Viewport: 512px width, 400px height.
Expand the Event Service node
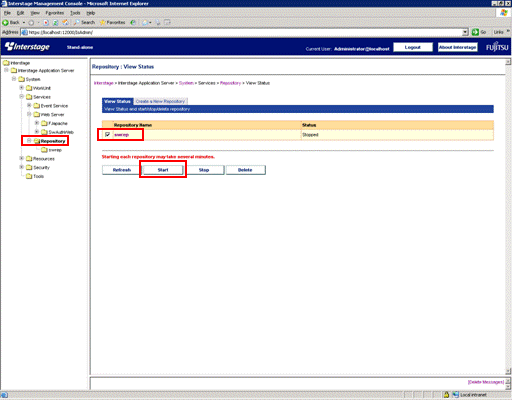tap(29, 105)
